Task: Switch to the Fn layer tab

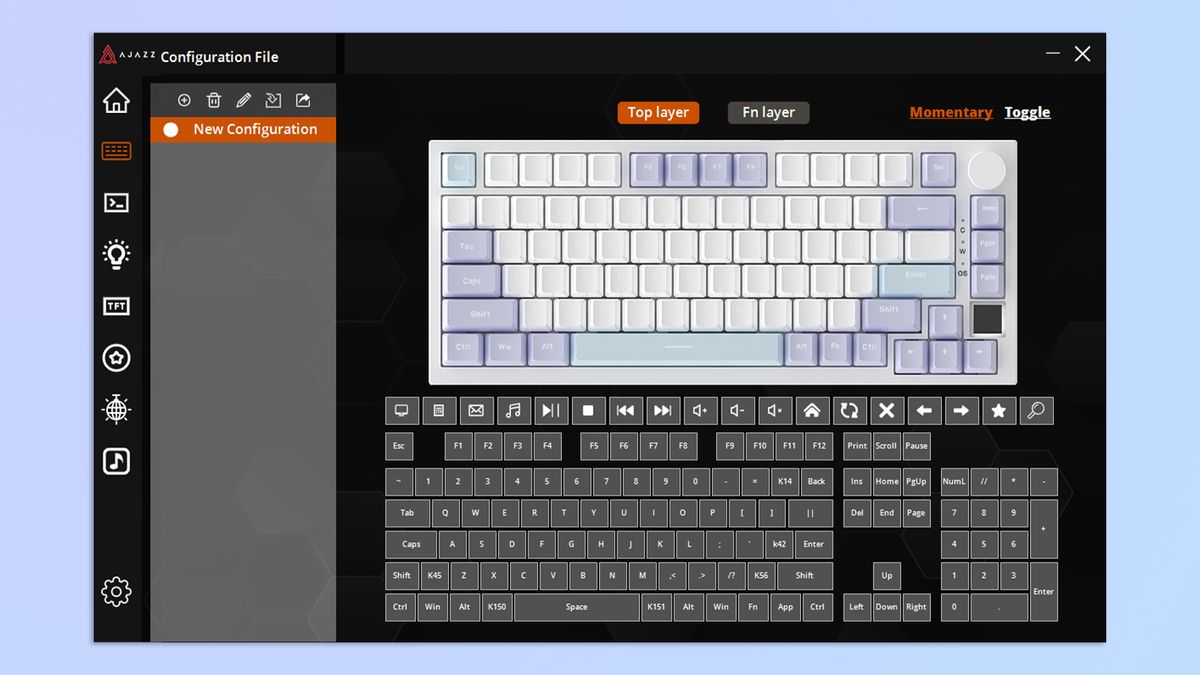Action: point(768,112)
